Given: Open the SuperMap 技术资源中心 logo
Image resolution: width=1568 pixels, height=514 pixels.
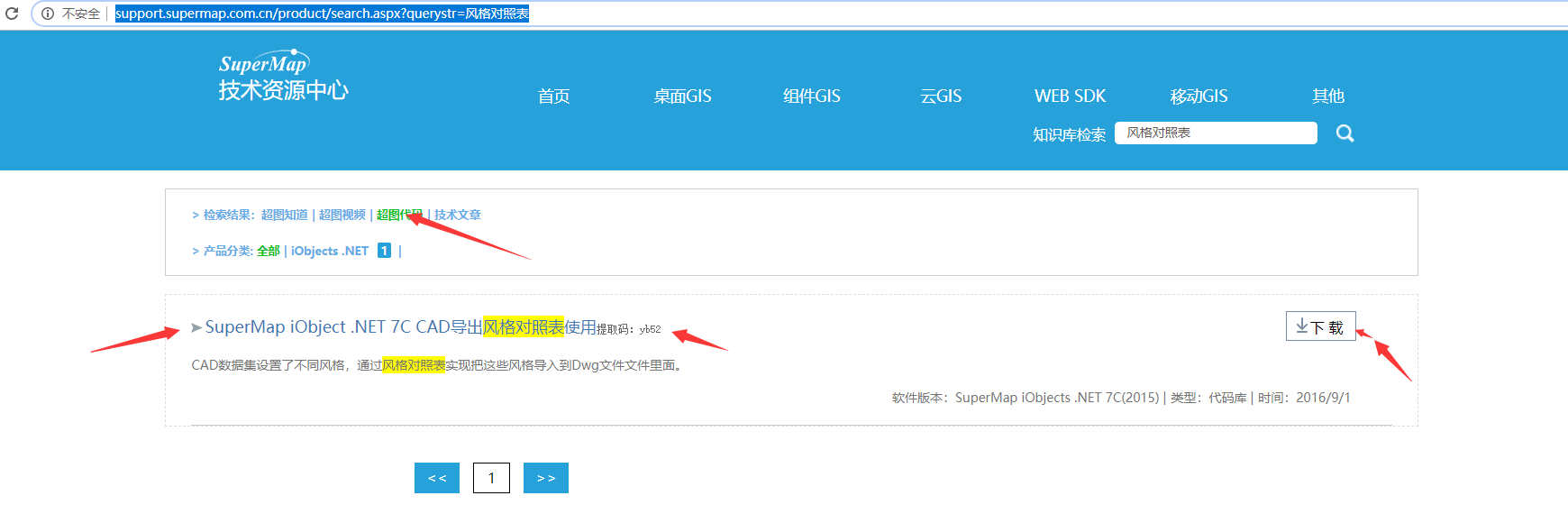Looking at the screenshot, I should [283, 76].
